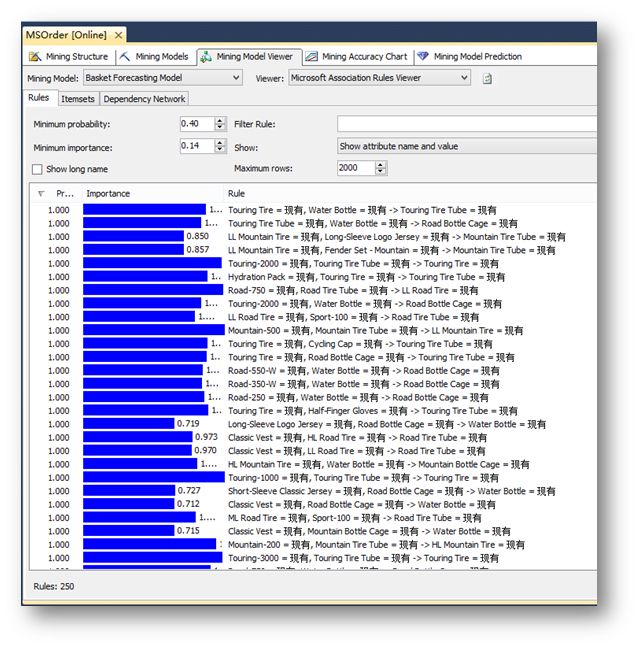639x648 pixels.
Task: Open the Mining Accuracy Chart tab
Action: [x=358, y=57]
